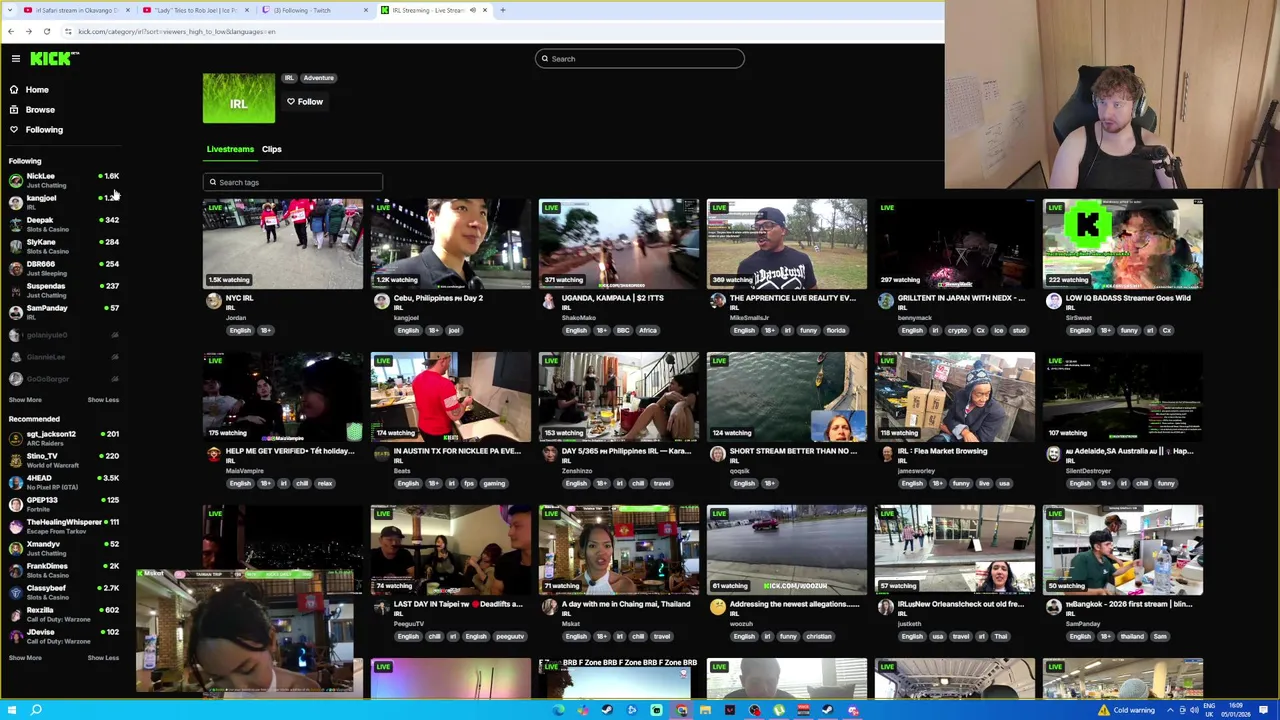This screenshot has height=720, width=1280.
Task: Click LAST DAY IN Taipei stream title
Action: click(458, 604)
